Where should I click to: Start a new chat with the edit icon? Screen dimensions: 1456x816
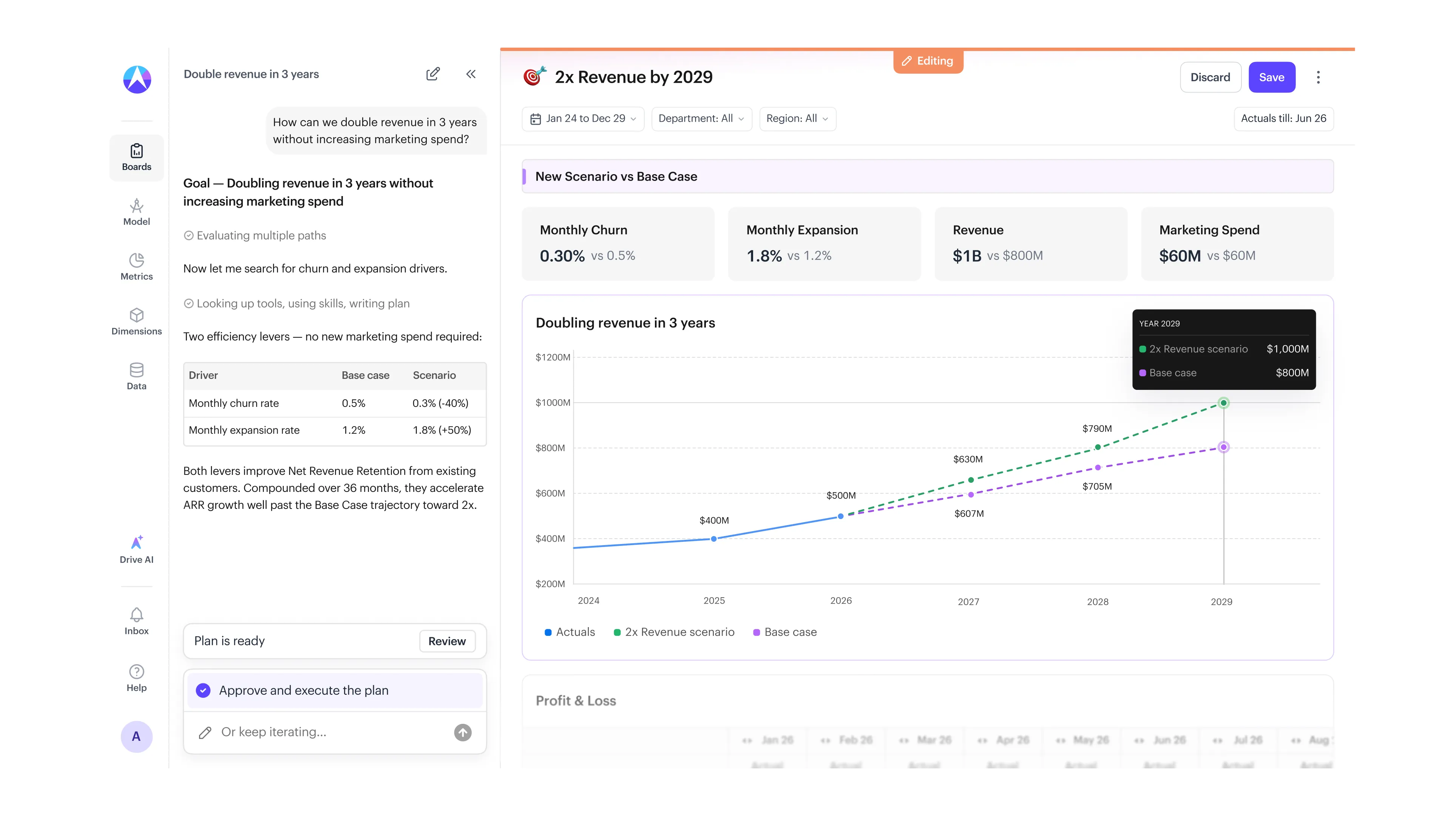tap(433, 74)
